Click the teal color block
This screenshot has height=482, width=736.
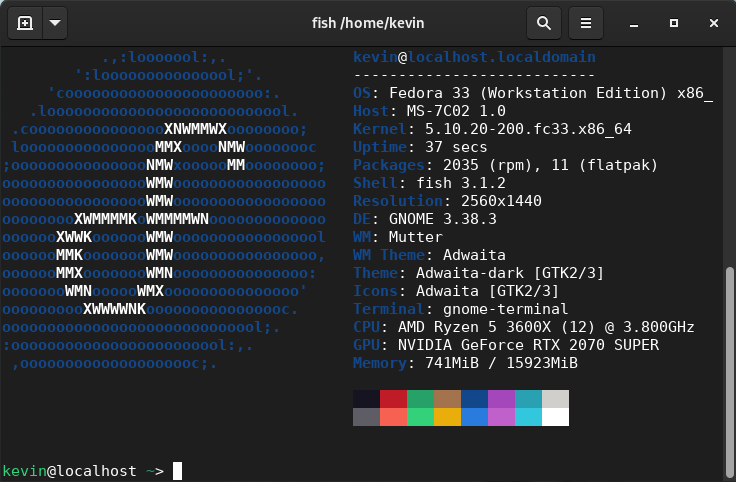tap(528, 399)
